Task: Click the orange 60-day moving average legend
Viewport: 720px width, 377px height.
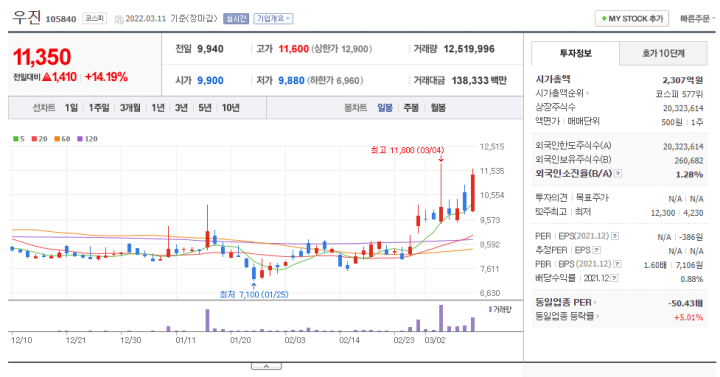Action: [x=62, y=139]
